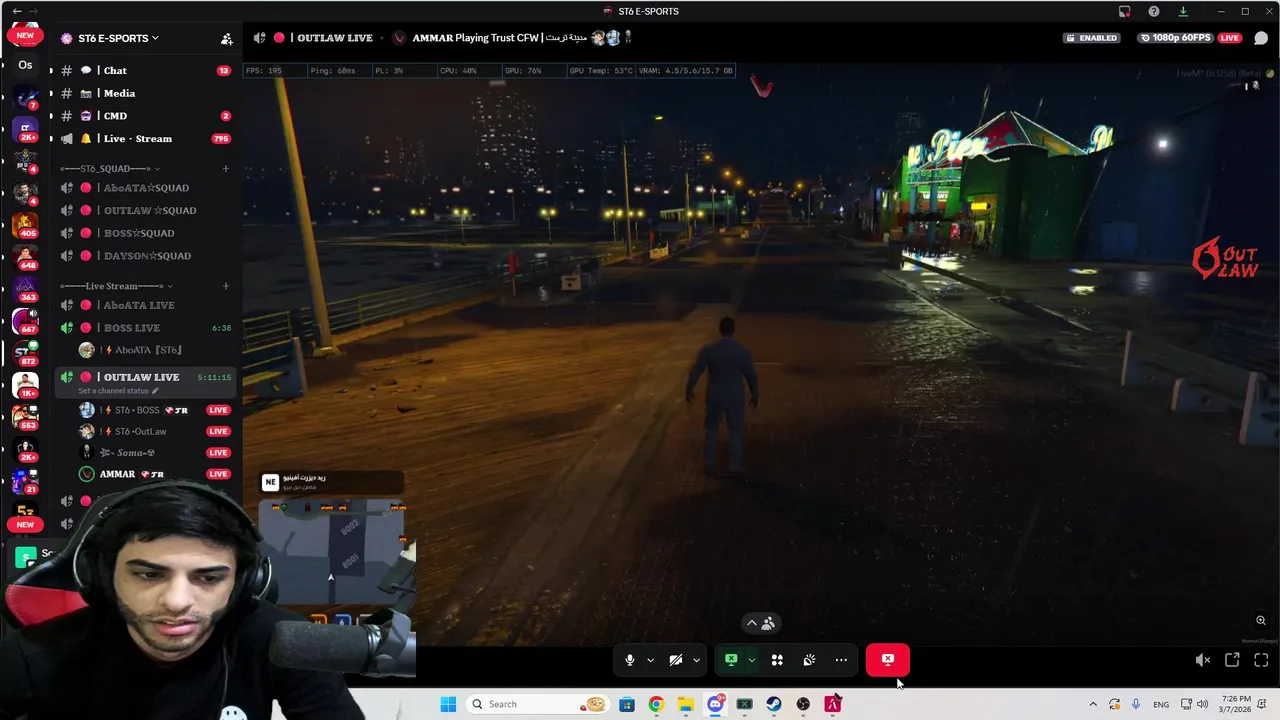The height and width of the screenshot is (720, 1280).
Task: Open server with 648 badge
Action: pos(25,256)
